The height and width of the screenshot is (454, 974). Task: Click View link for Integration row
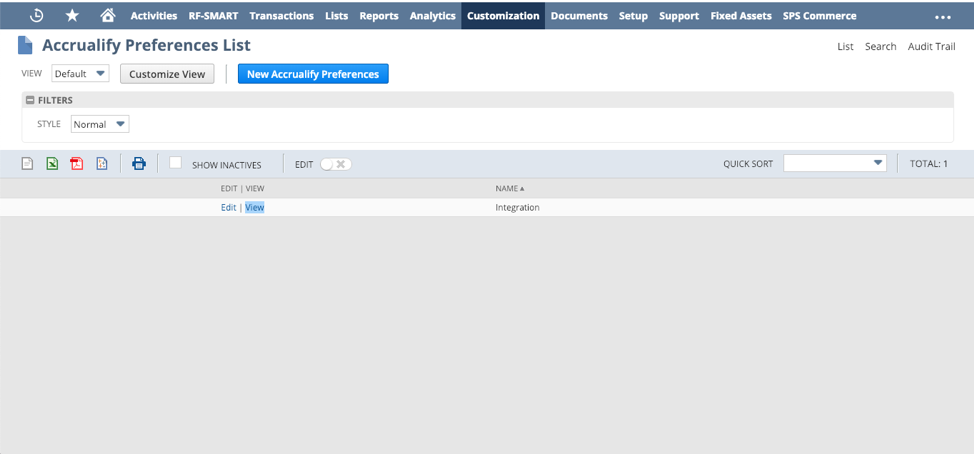point(255,207)
